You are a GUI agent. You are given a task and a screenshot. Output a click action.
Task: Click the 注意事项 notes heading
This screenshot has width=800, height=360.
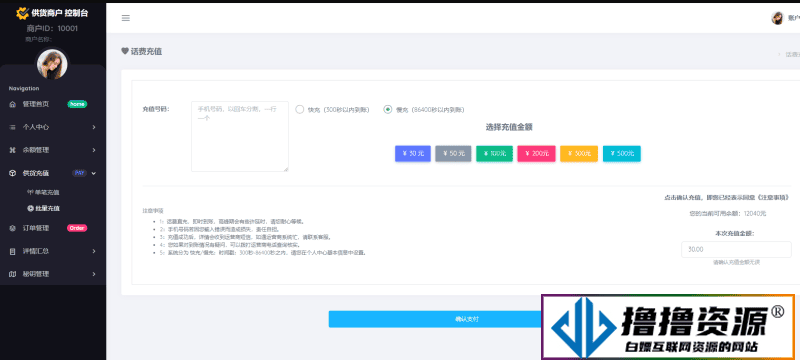pyautogui.click(x=153, y=210)
